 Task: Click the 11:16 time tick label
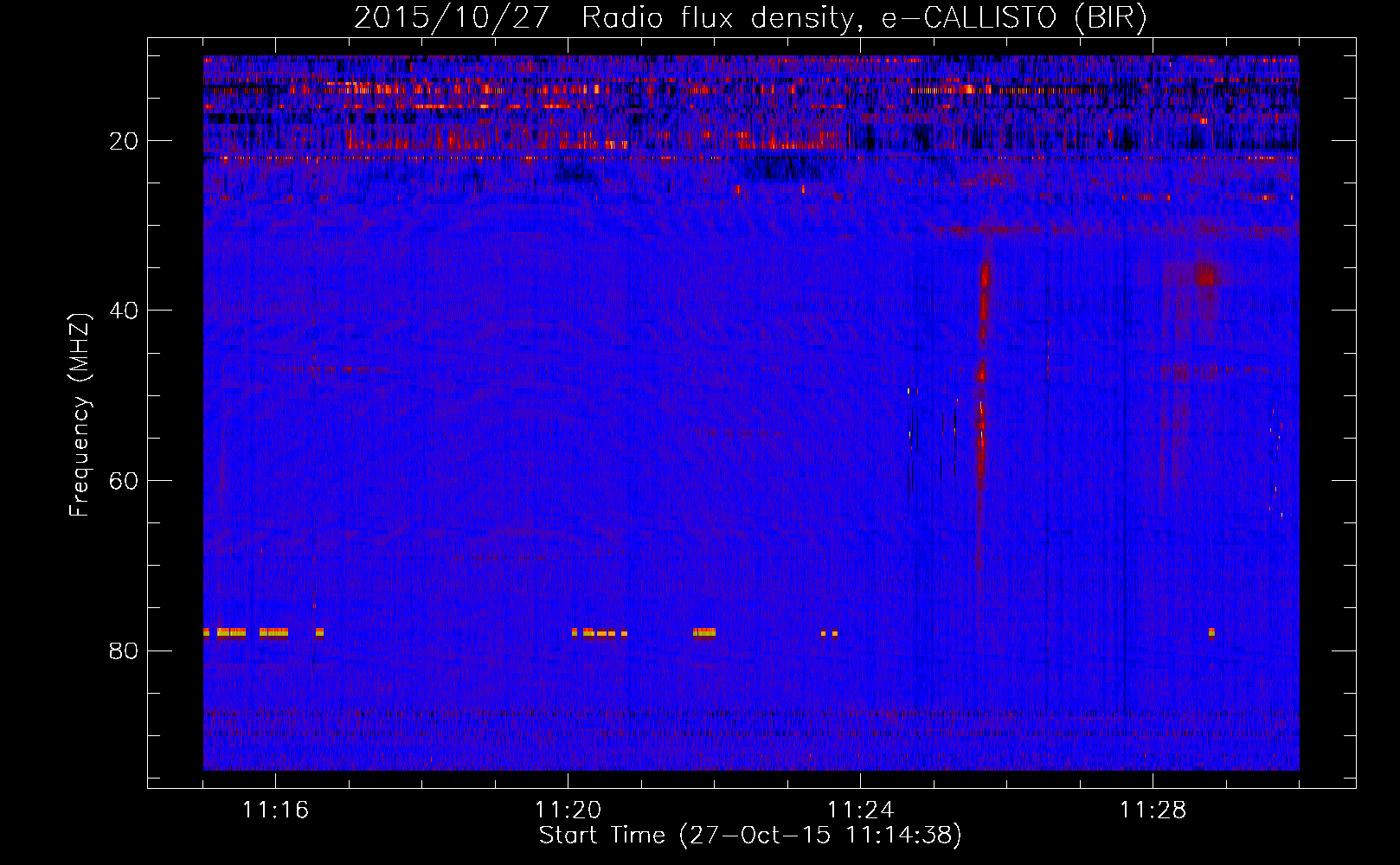coord(275,811)
